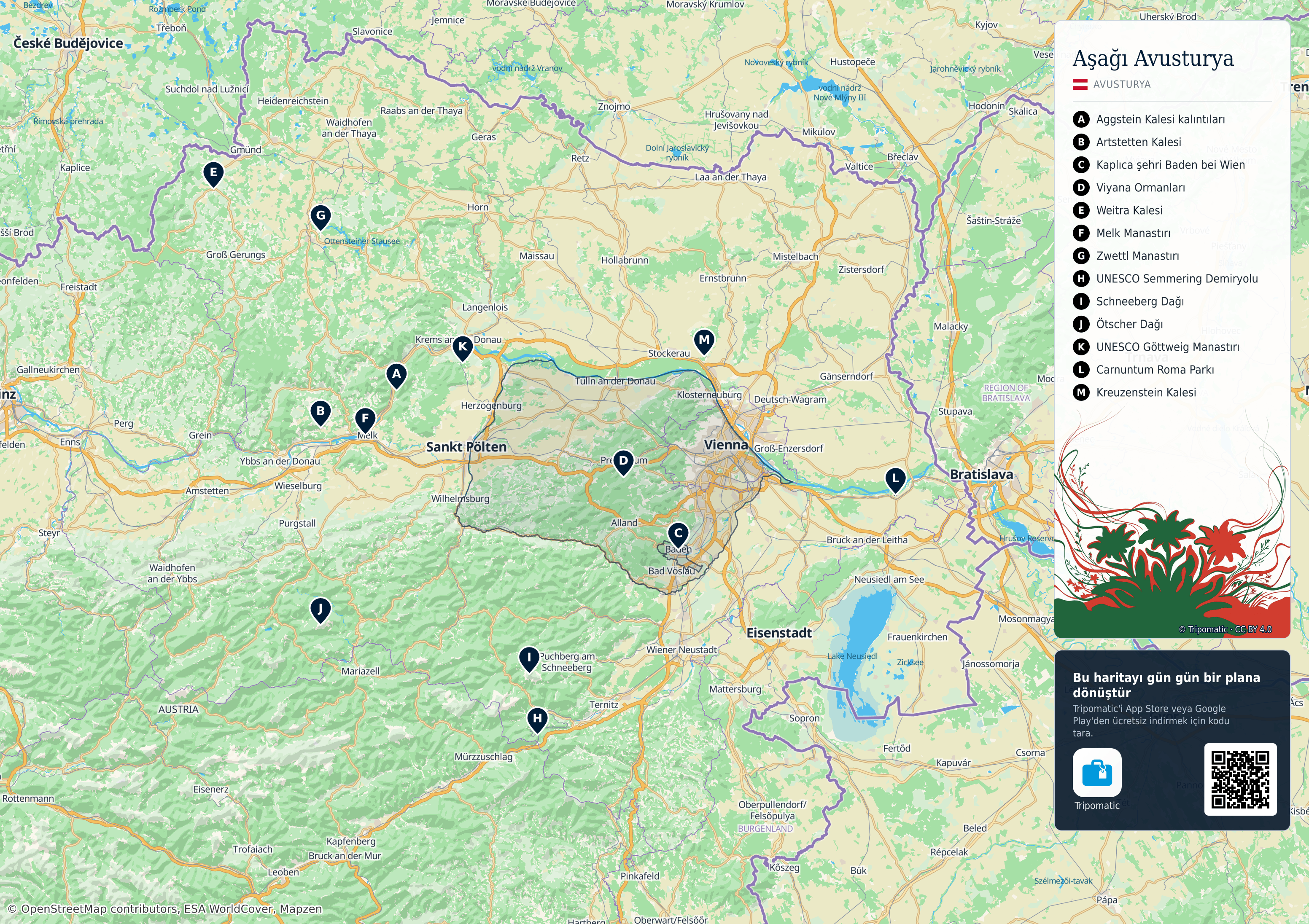Select UNESCO Semmering Demiryolu list item
1309x924 pixels.
click(1177, 279)
